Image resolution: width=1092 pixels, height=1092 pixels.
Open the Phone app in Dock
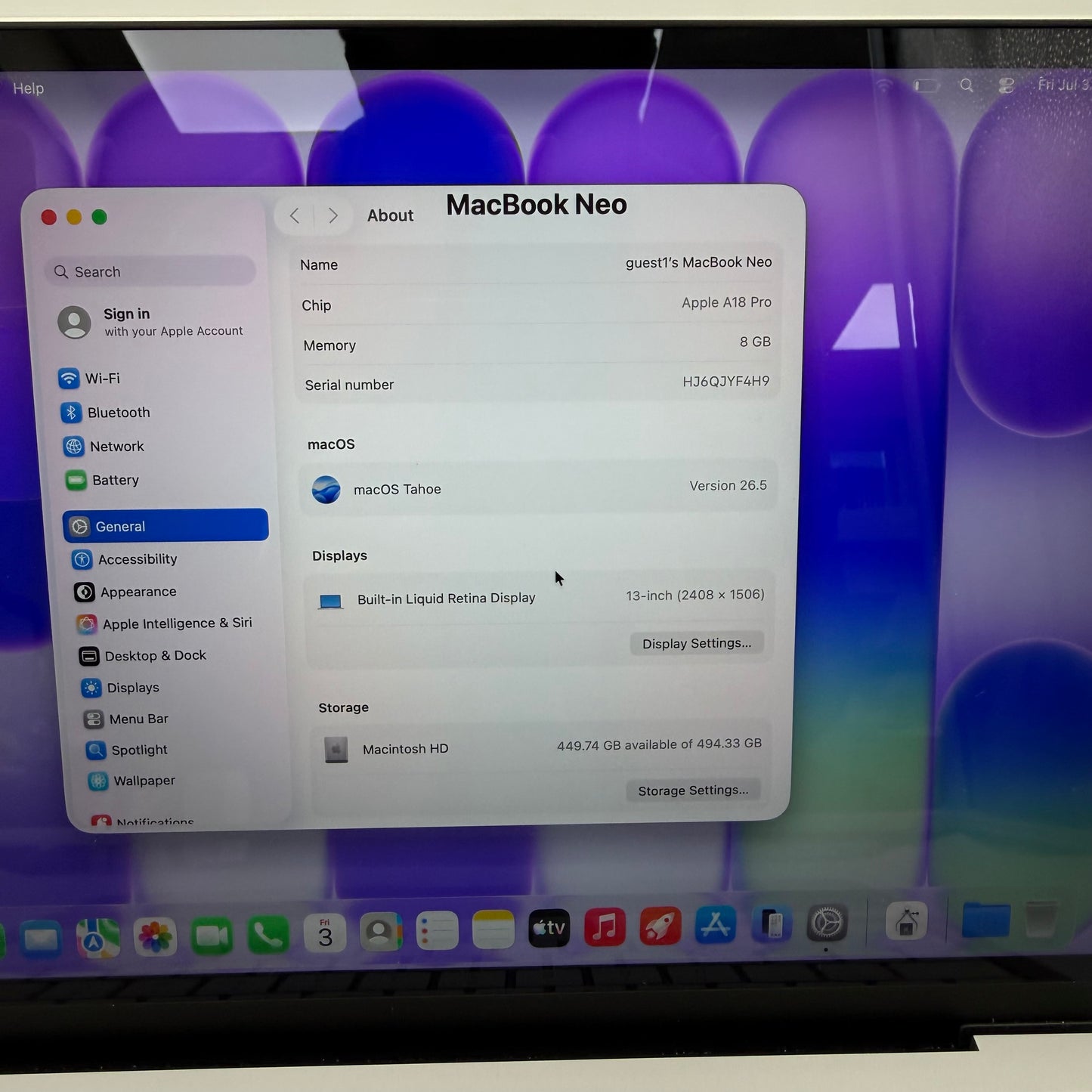(268, 936)
